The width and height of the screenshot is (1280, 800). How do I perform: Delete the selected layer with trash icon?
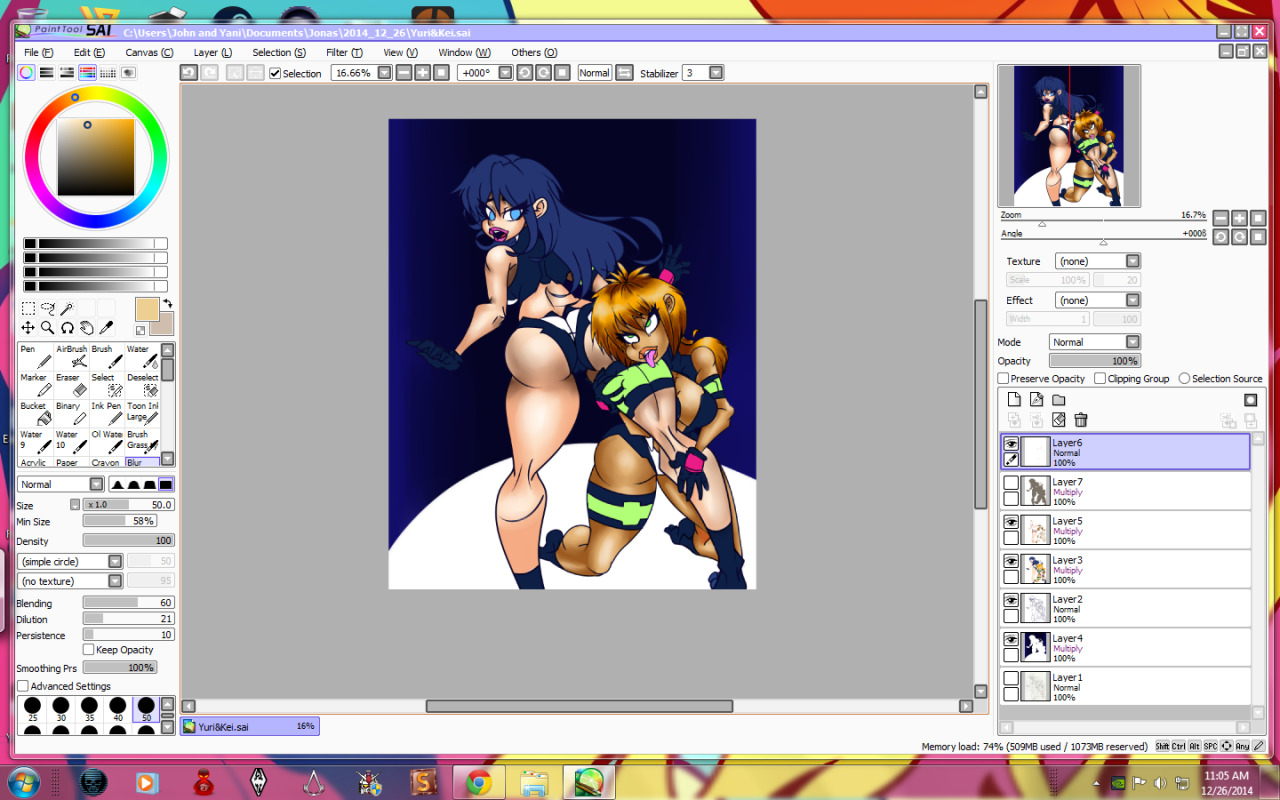pos(1081,420)
